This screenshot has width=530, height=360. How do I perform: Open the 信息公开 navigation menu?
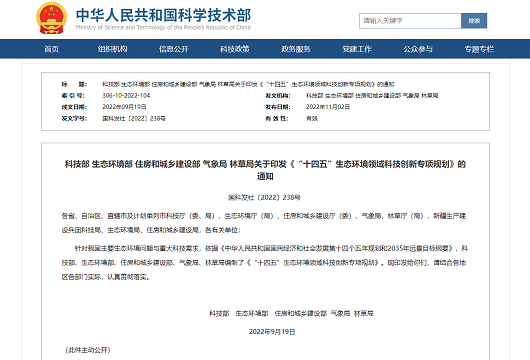click(174, 49)
